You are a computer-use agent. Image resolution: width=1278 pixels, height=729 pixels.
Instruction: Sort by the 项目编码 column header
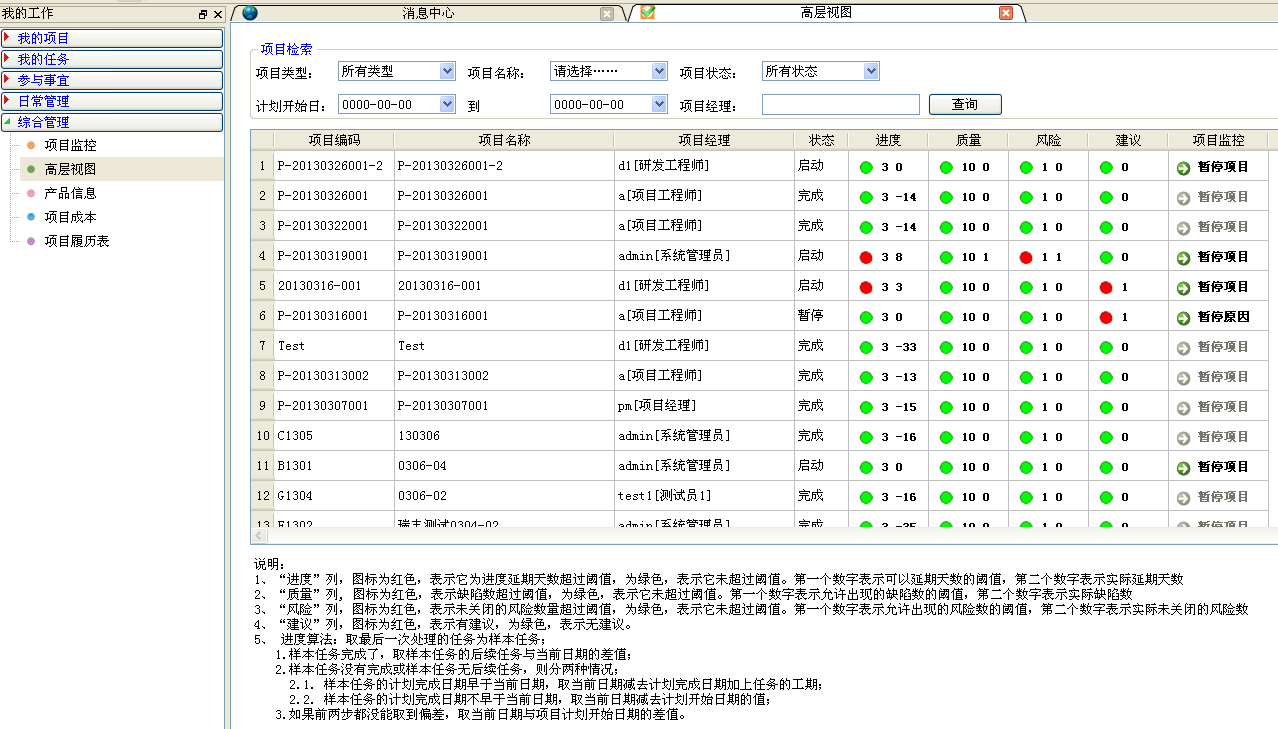(x=334, y=140)
